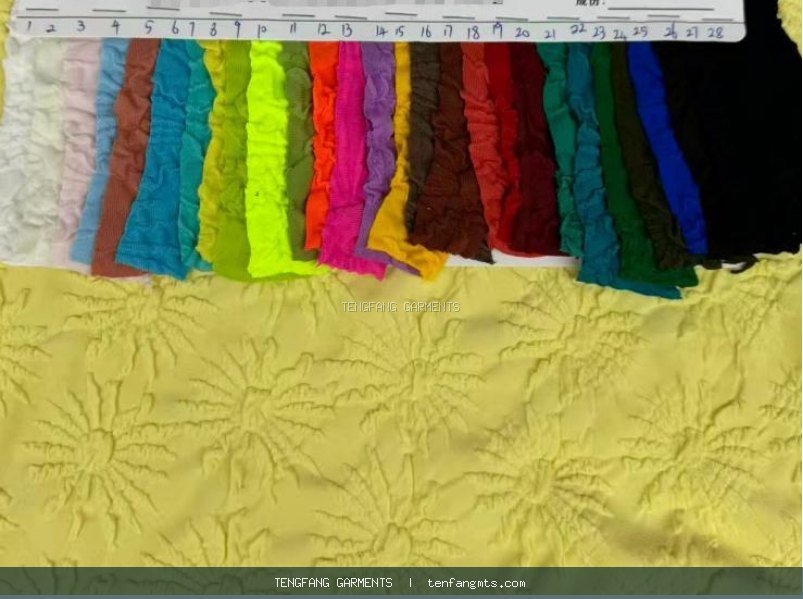The height and width of the screenshot is (599, 803).
Task: Open the tenfangmts.com link in footer
Action: click(476, 583)
